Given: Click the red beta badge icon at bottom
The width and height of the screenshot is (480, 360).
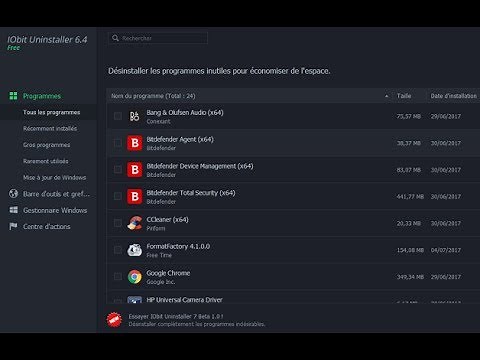Looking at the screenshot, I should coord(114,320).
